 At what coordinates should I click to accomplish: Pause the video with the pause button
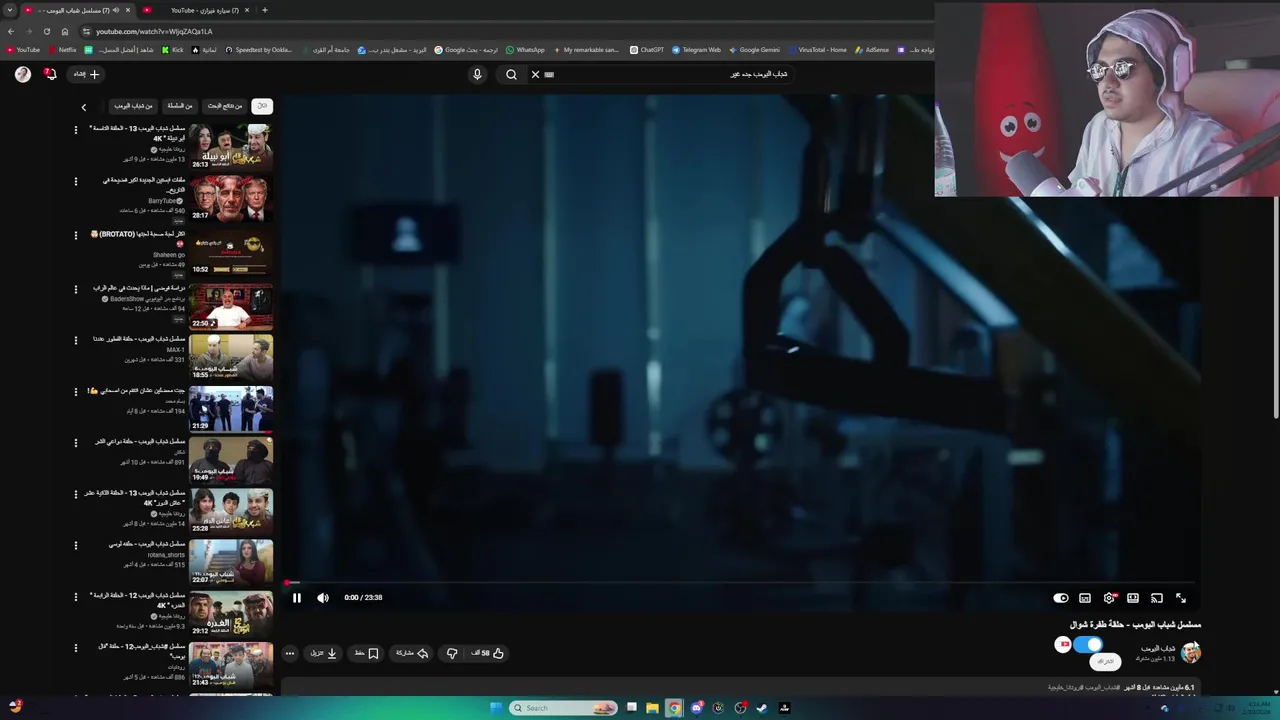tap(296, 598)
